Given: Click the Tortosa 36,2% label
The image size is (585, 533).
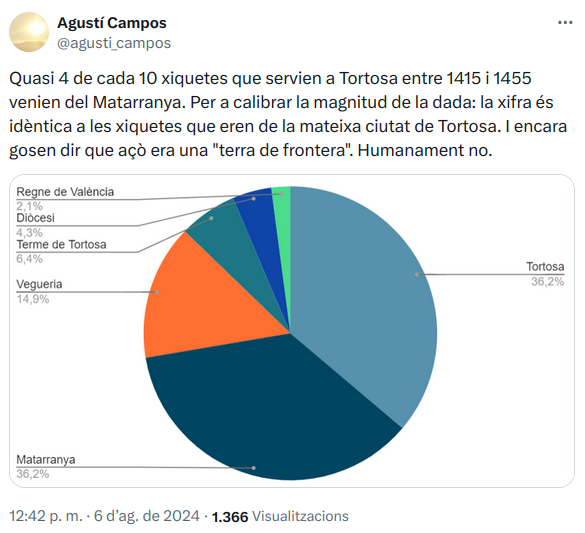Looking at the screenshot, I should pos(545,274).
